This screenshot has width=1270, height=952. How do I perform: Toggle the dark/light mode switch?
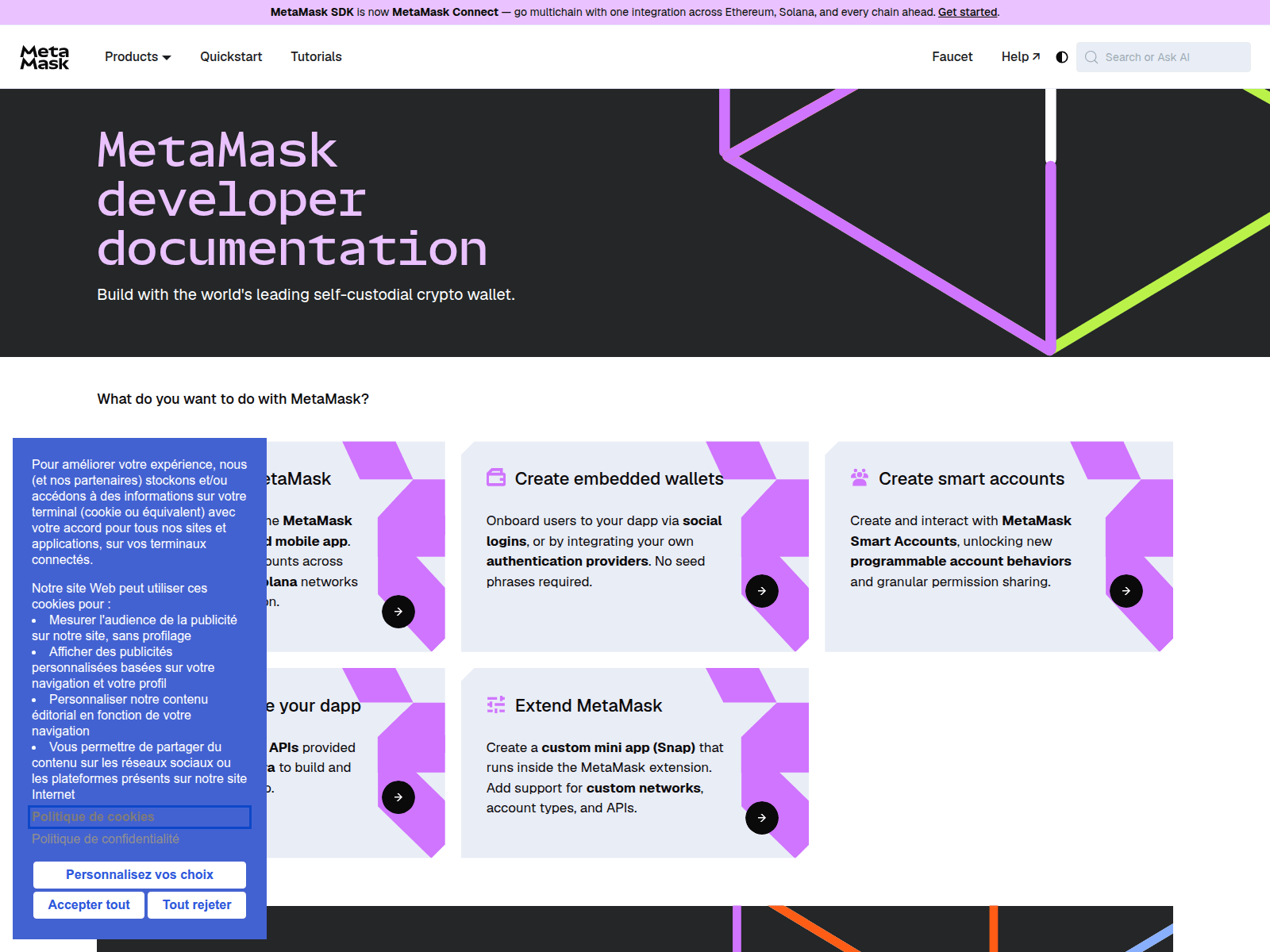point(1062,57)
